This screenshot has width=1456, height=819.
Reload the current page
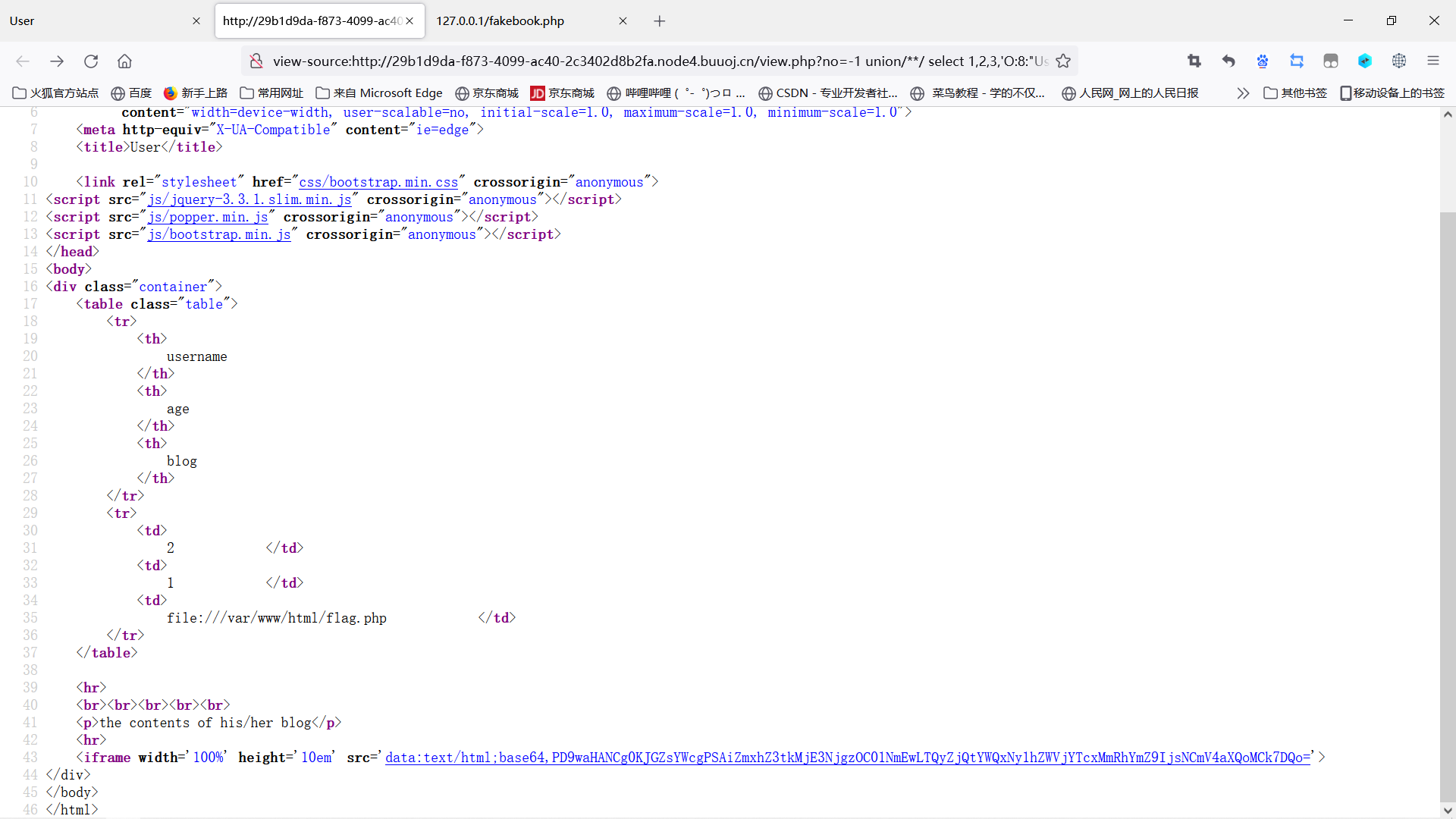coord(91,61)
